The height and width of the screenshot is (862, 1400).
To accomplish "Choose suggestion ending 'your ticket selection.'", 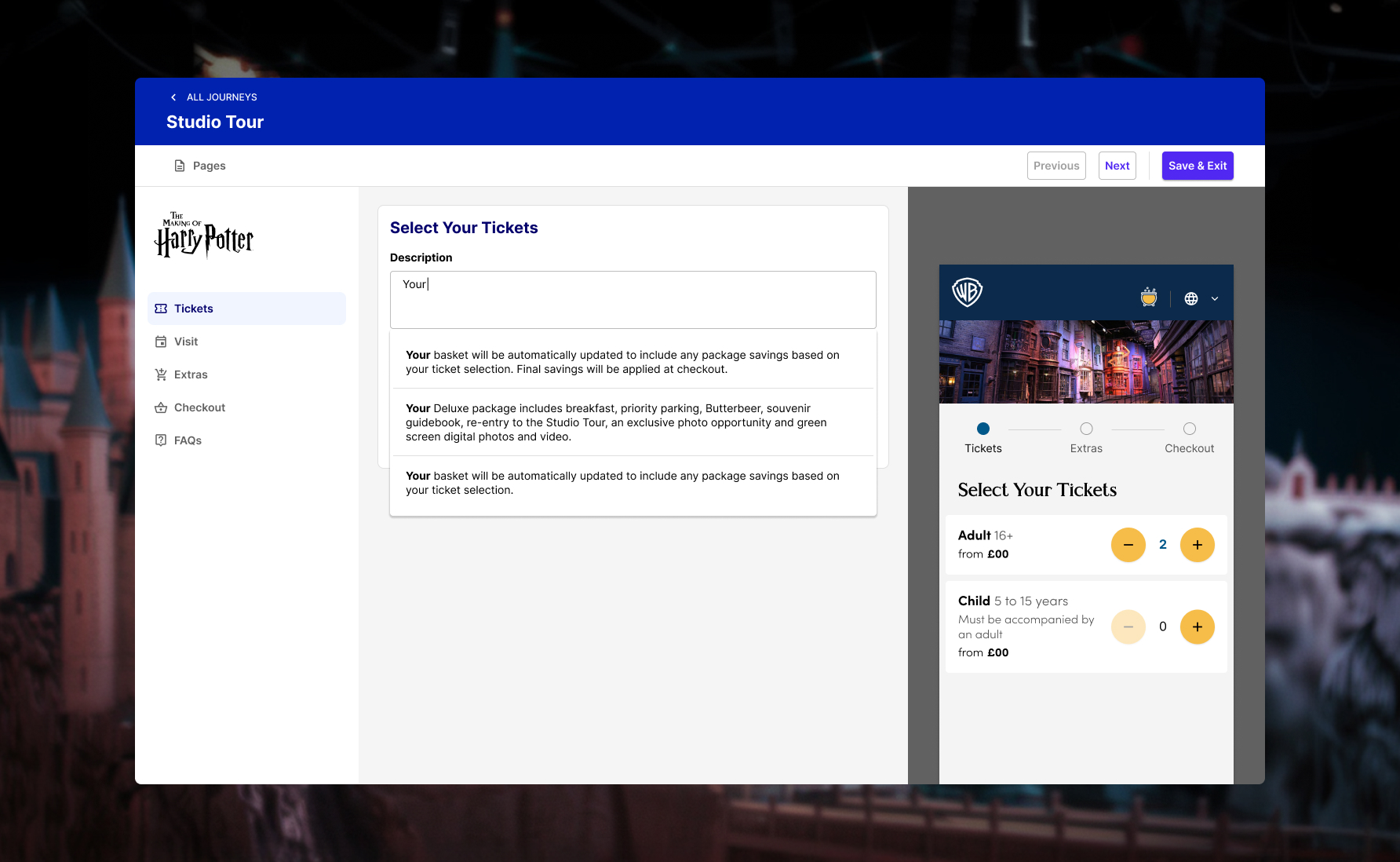I will (x=633, y=483).
